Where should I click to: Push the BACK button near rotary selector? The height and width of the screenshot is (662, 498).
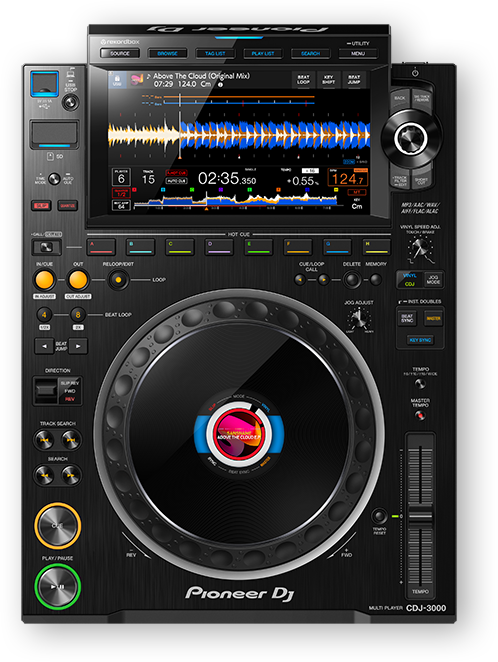pos(400,99)
